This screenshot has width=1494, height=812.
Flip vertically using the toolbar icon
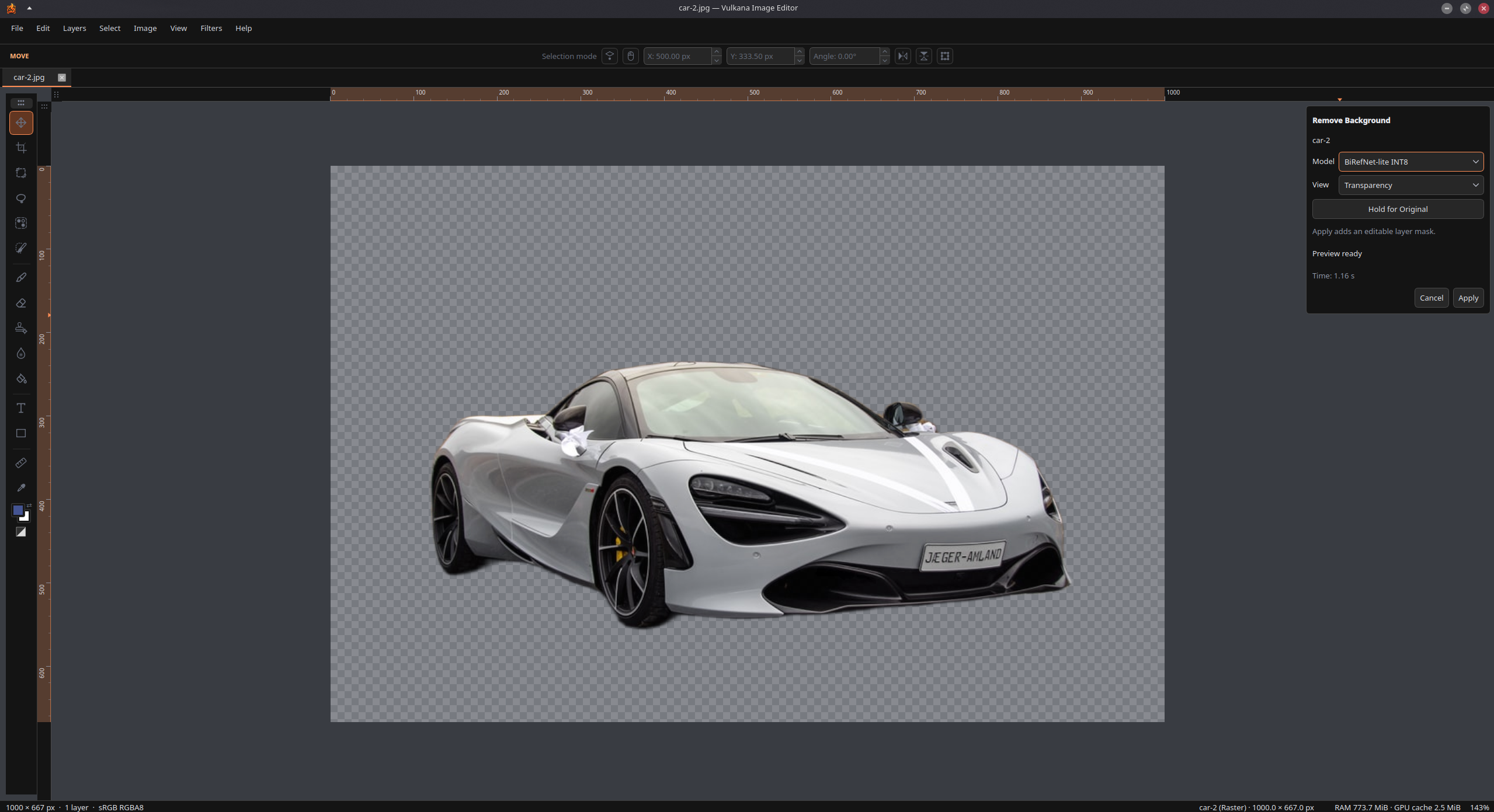tap(924, 56)
